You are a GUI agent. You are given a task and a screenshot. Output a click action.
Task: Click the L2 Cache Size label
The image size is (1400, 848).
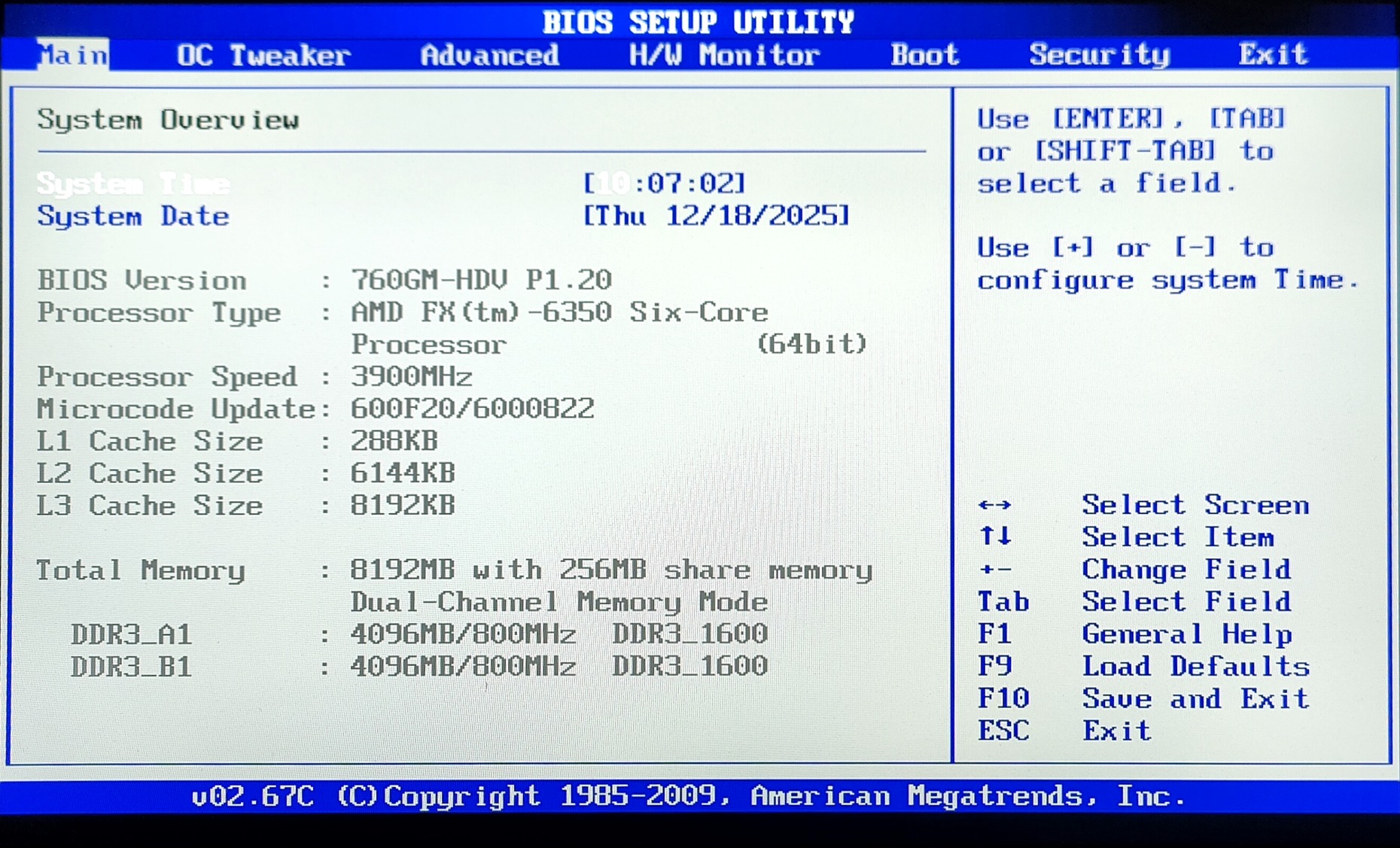click(x=151, y=474)
